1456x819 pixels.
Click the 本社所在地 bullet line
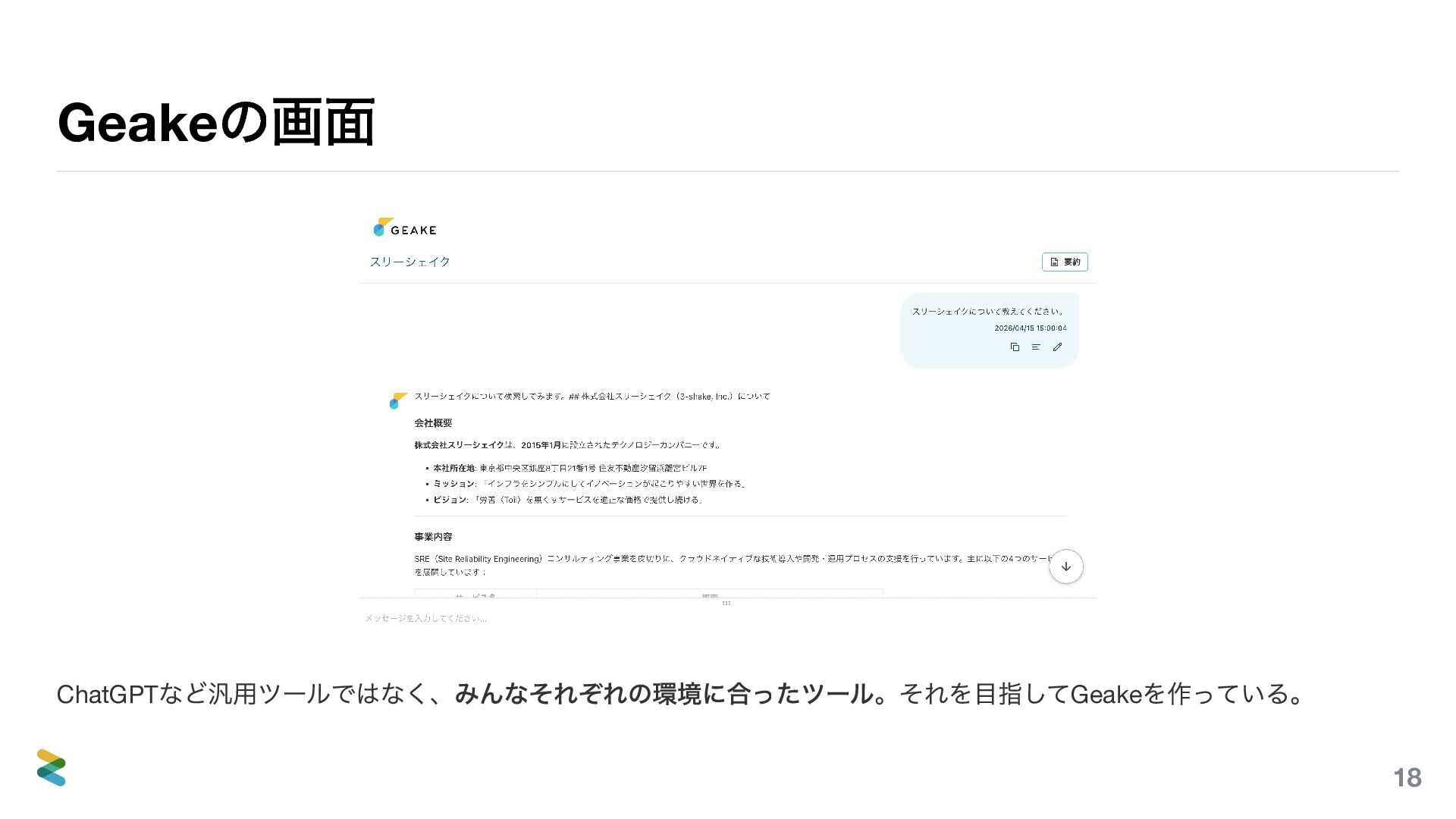point(569,468)
